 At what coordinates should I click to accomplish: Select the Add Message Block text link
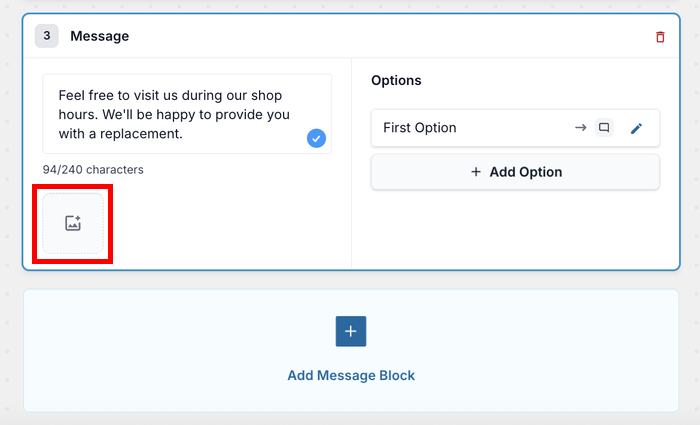pyautogui.click(x=351, y=376)
